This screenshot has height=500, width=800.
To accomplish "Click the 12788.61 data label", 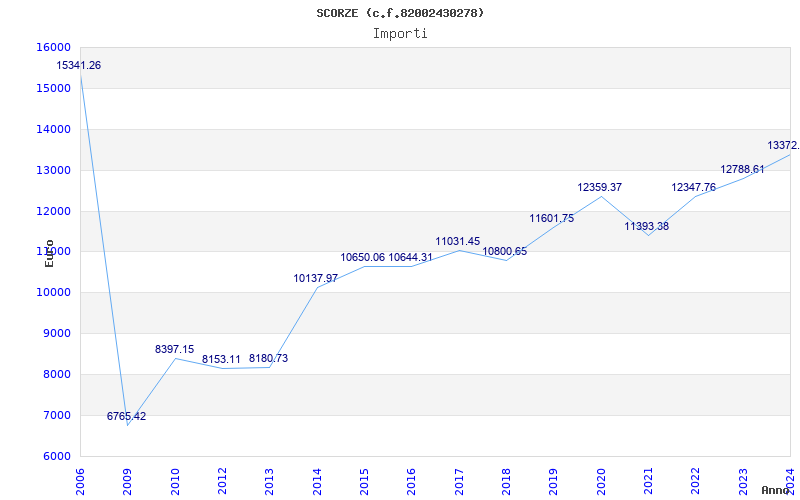I will pos(741,169).
